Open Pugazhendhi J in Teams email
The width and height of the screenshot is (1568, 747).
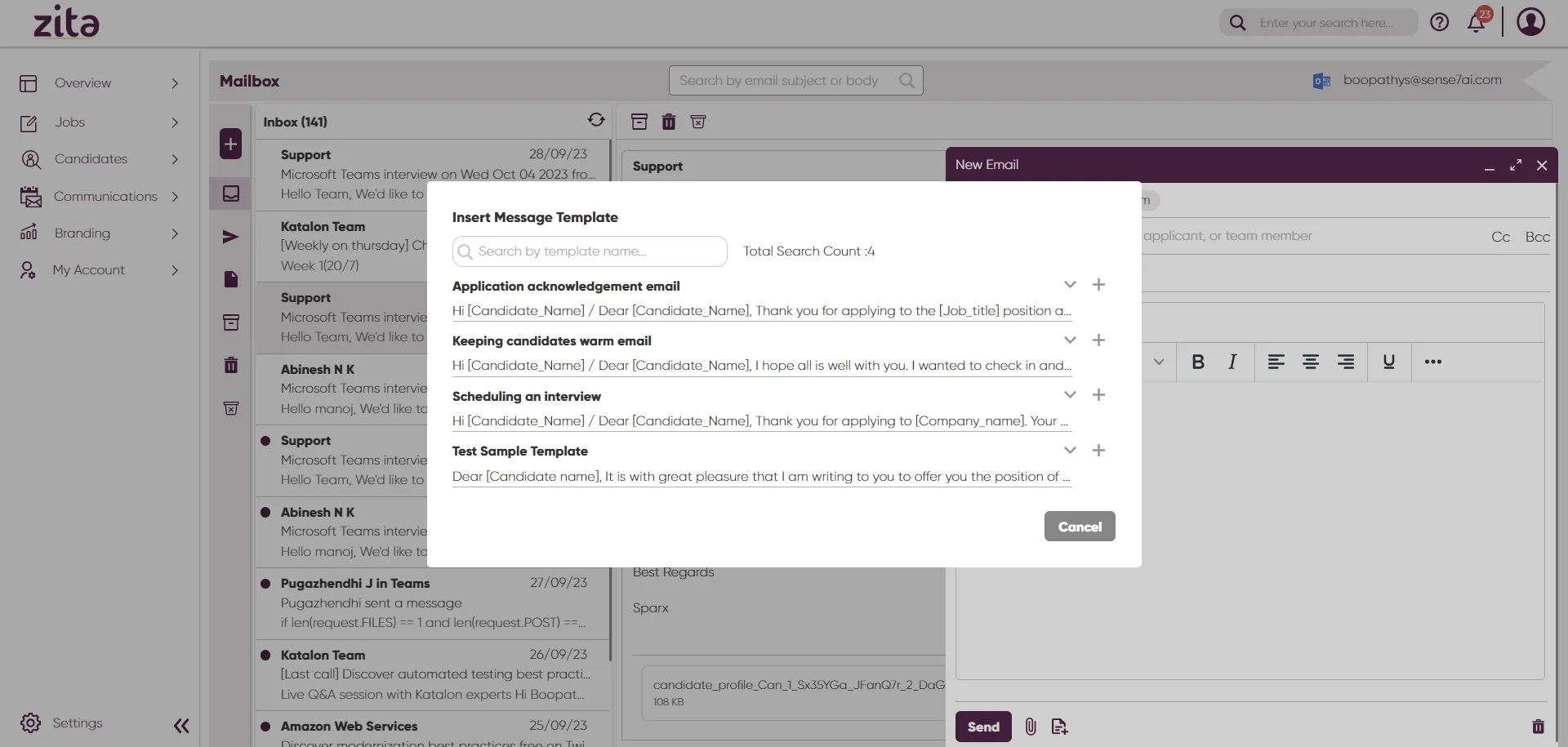tap(433, 602)
